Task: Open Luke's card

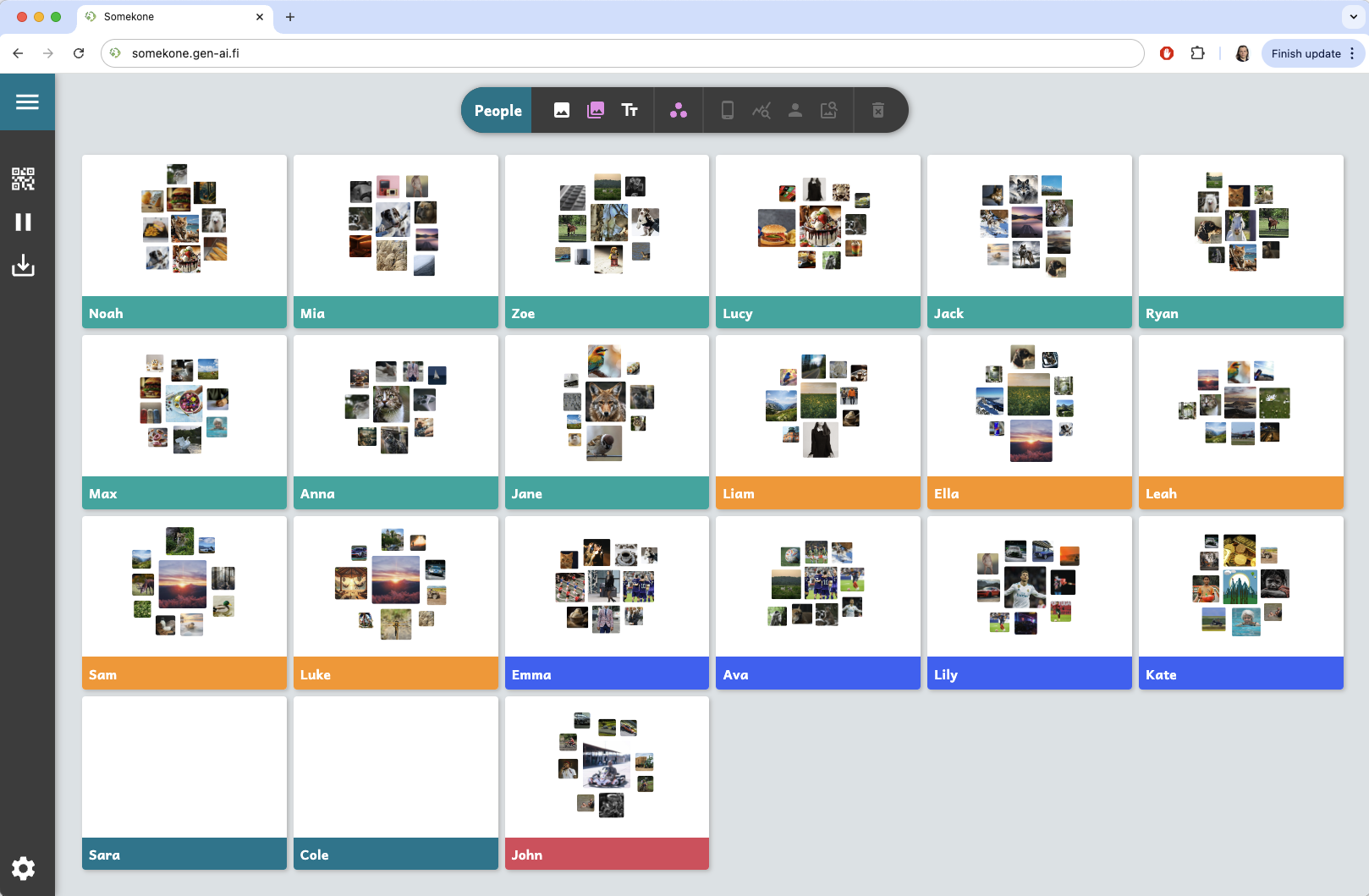Action: coord(396,602)
